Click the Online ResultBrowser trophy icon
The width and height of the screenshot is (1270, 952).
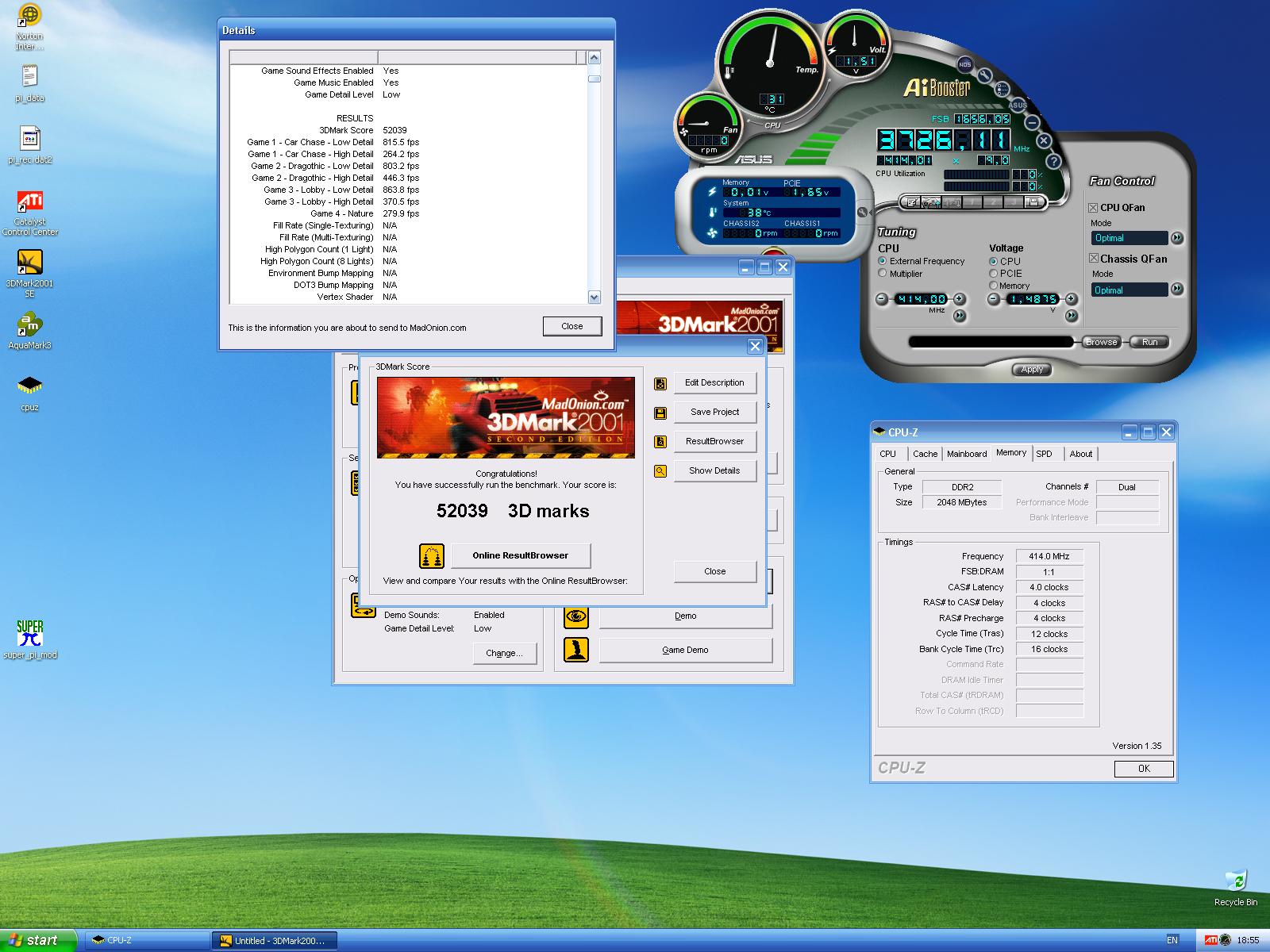432,555
